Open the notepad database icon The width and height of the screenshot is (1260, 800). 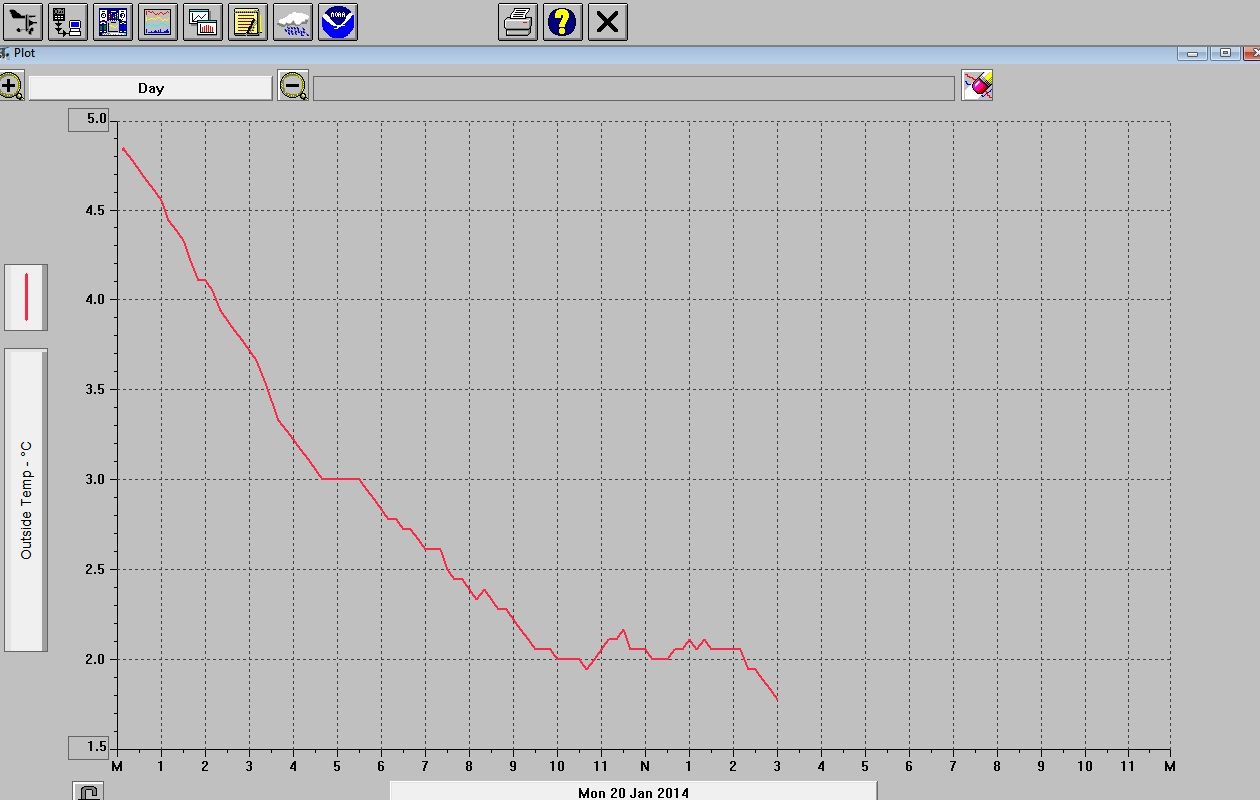coord(248,21)
